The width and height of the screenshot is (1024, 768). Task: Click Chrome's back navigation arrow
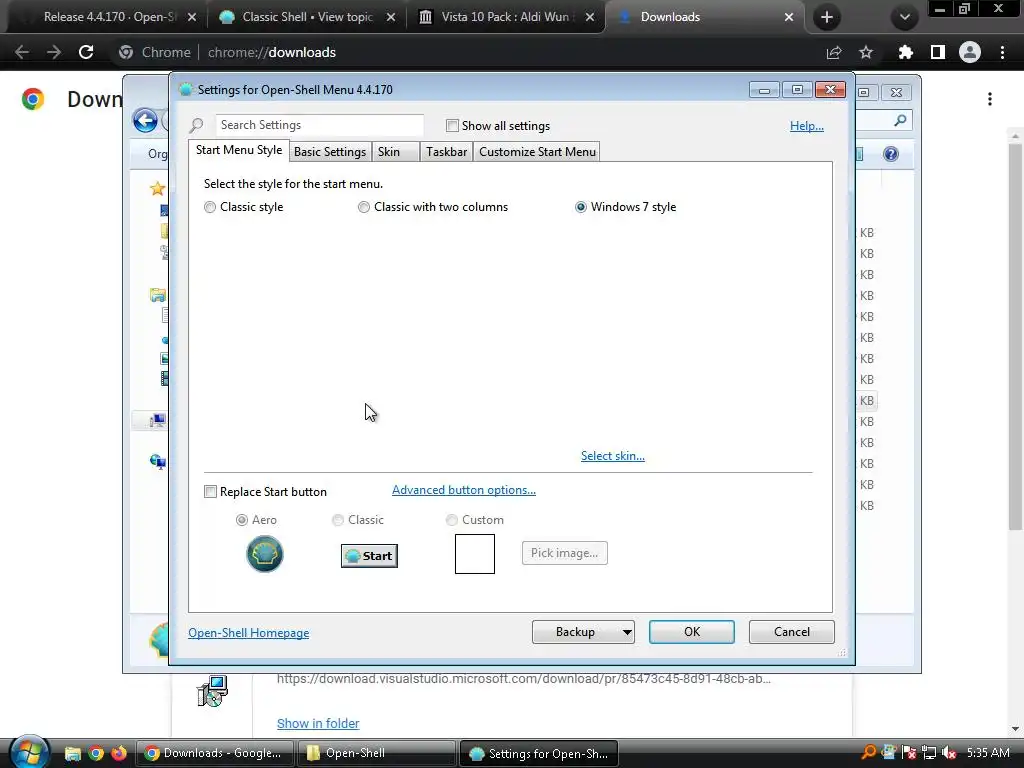point(22,52)
